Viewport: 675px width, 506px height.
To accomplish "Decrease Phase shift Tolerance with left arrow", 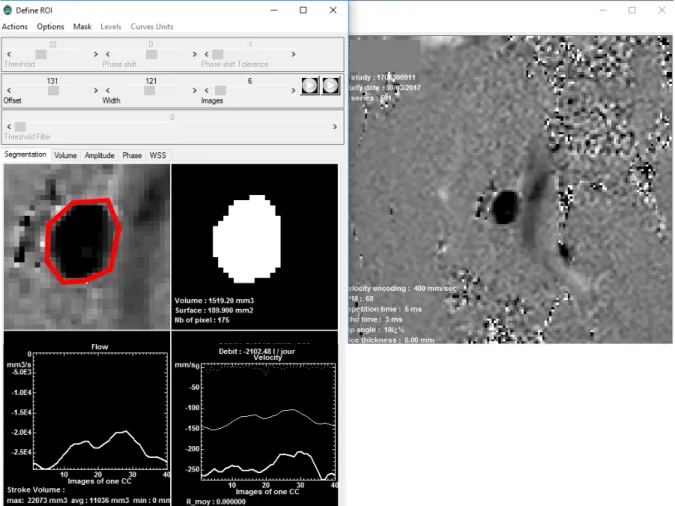I will pos(207,54).
